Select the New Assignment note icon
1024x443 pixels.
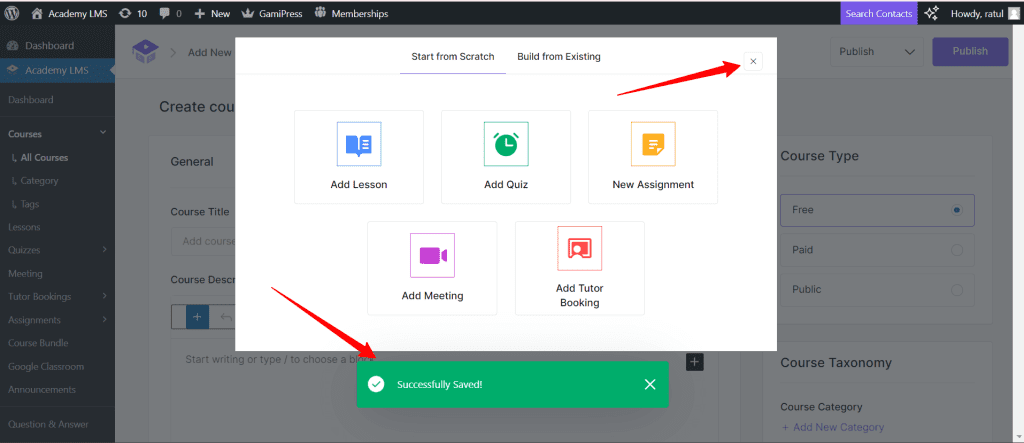tap(652, 144)
